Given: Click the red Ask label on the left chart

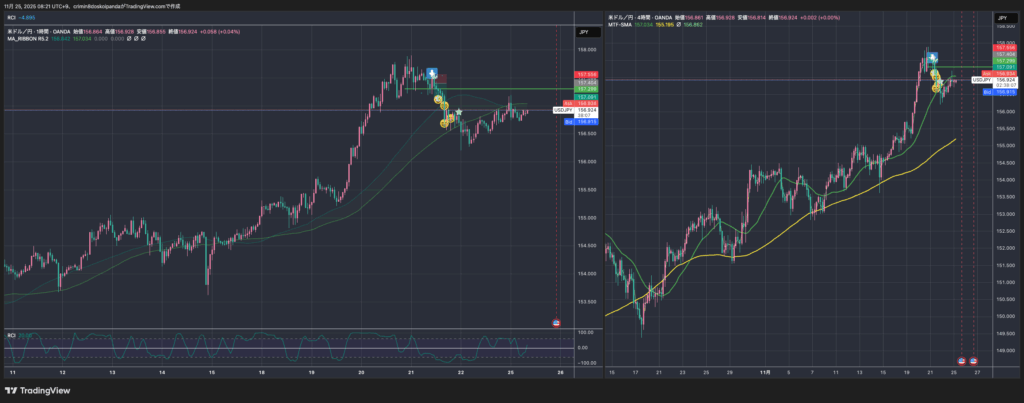Looking at the screenshot, I should coord(568,103).
